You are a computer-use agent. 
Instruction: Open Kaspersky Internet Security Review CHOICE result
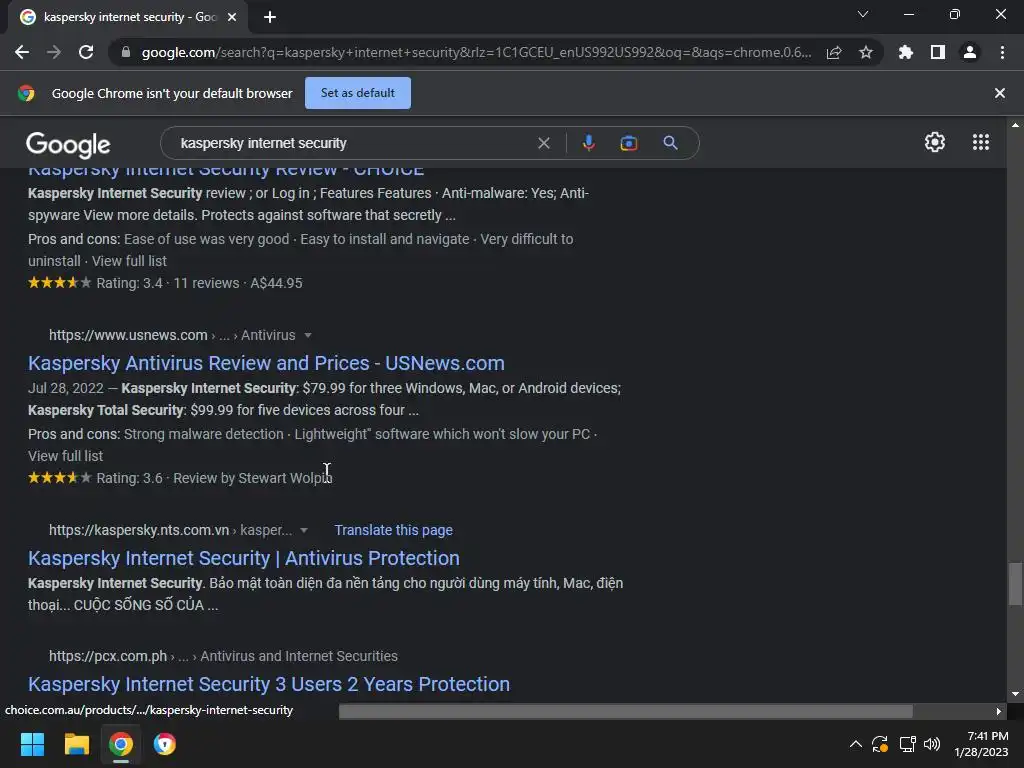click(226, 170)
